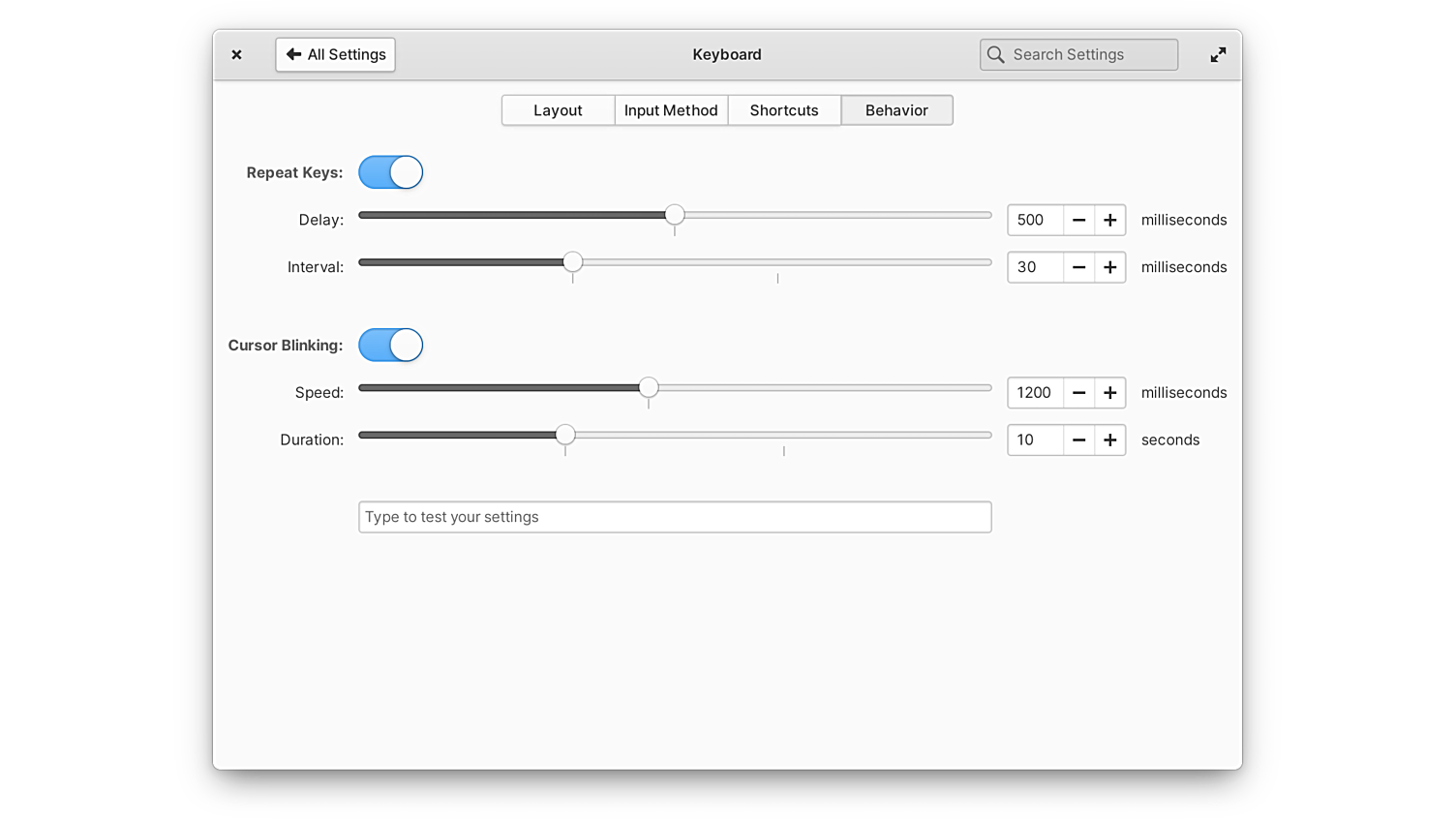Switch to the Layout tab
1456x819 pixels.
[558, 110]
